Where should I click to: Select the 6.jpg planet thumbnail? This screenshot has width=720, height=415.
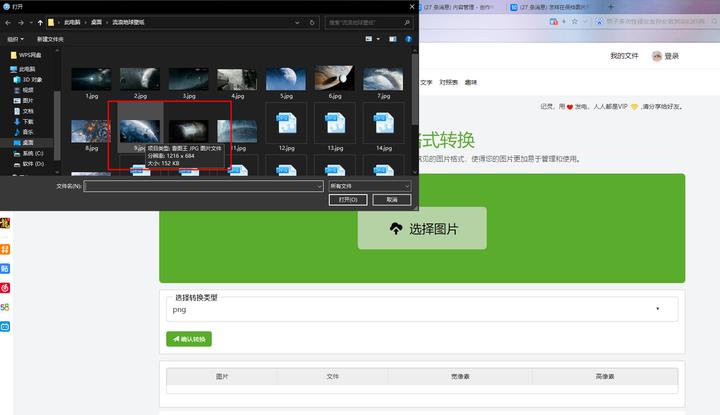[335, 78]
